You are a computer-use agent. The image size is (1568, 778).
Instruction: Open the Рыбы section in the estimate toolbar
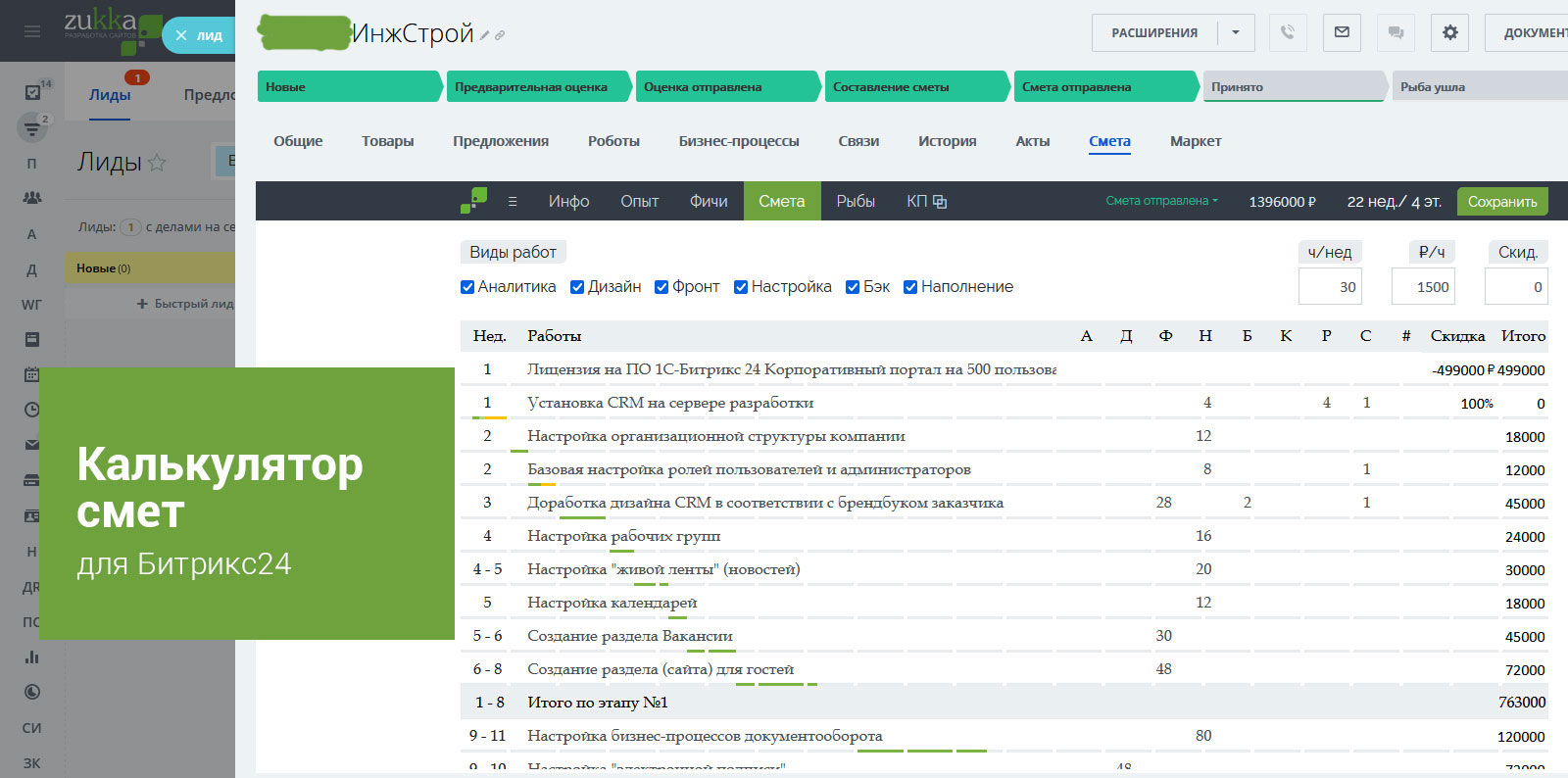[x=856, y=201]
